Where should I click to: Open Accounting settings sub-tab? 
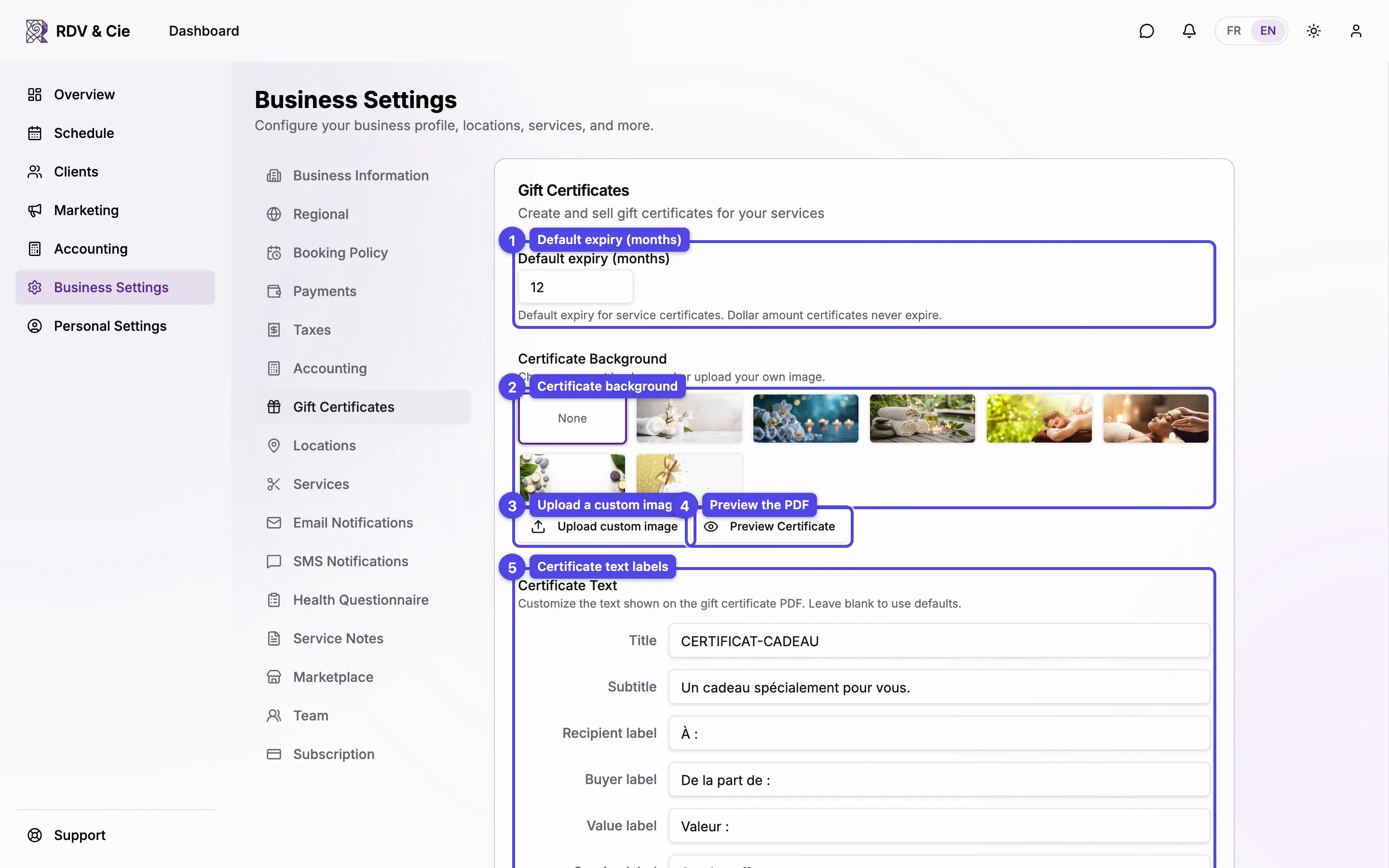(362, 368)
